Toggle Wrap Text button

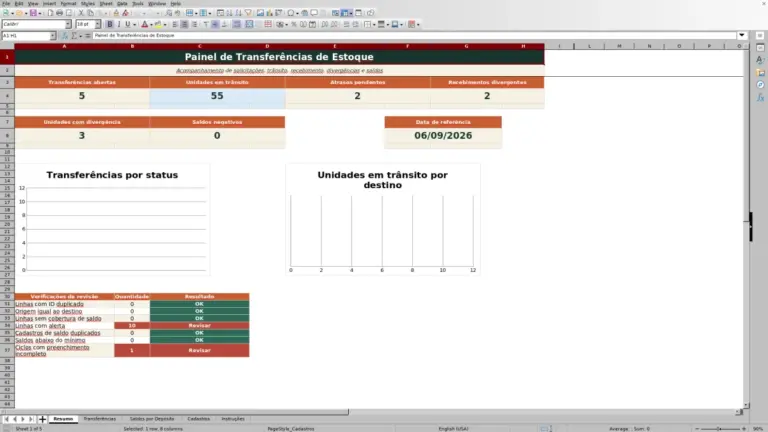coord(237,24)
